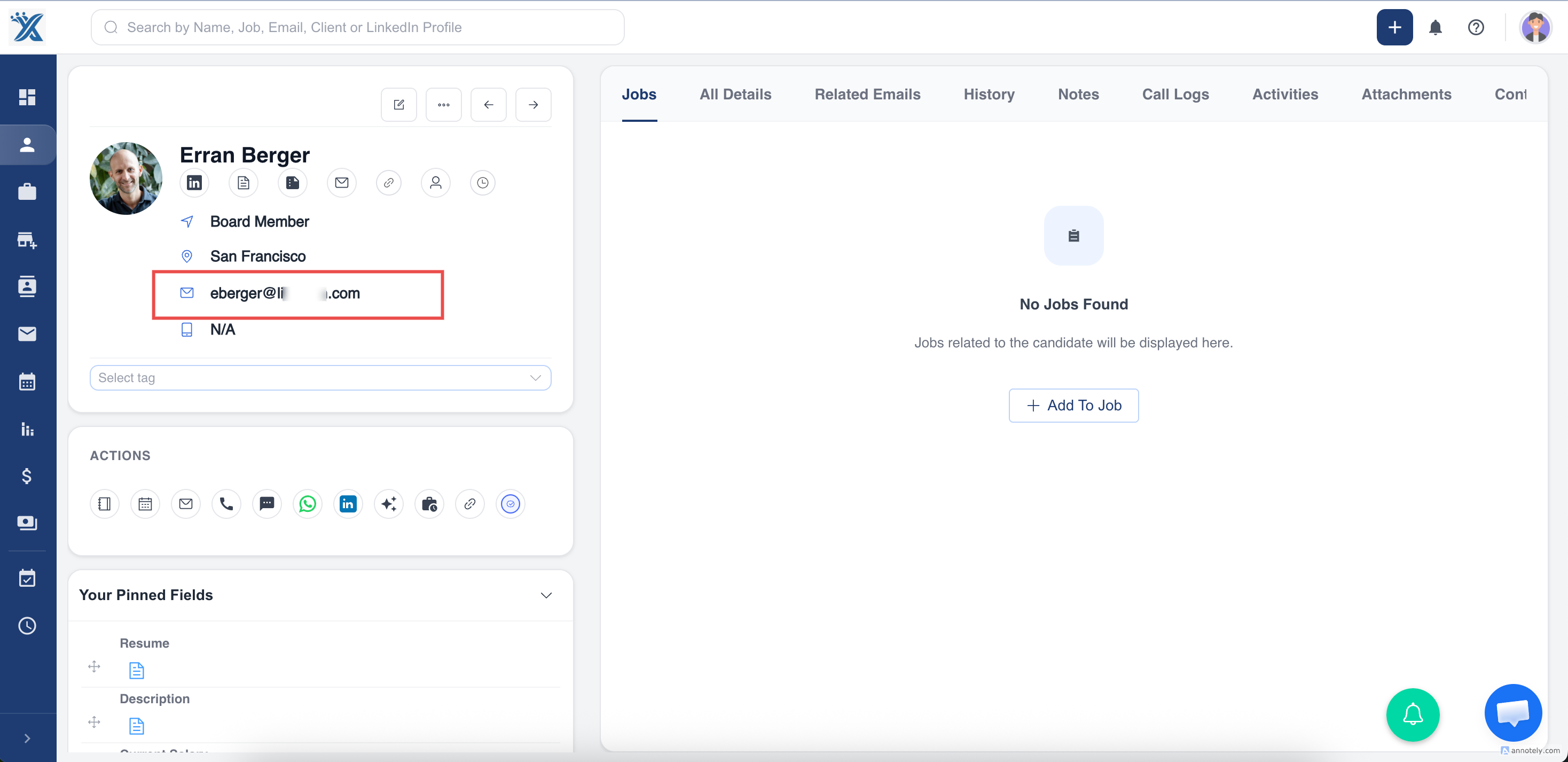Viewport: 1568px width, 762px height.
Task: Click the notifications bell in top bar
Action: (1434, 27)
